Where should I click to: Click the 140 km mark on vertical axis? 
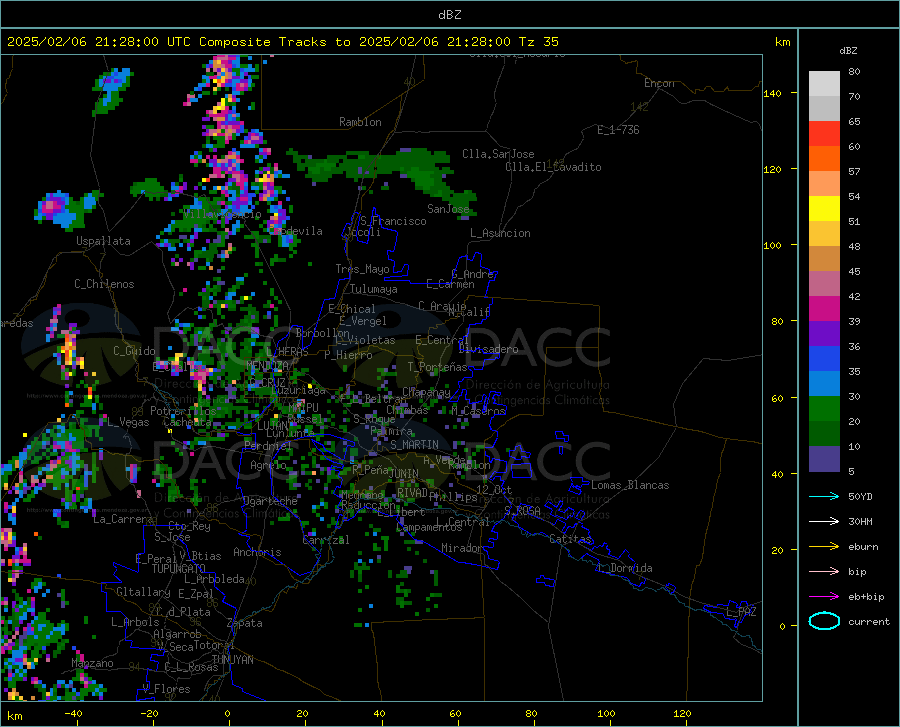point(773,93)
